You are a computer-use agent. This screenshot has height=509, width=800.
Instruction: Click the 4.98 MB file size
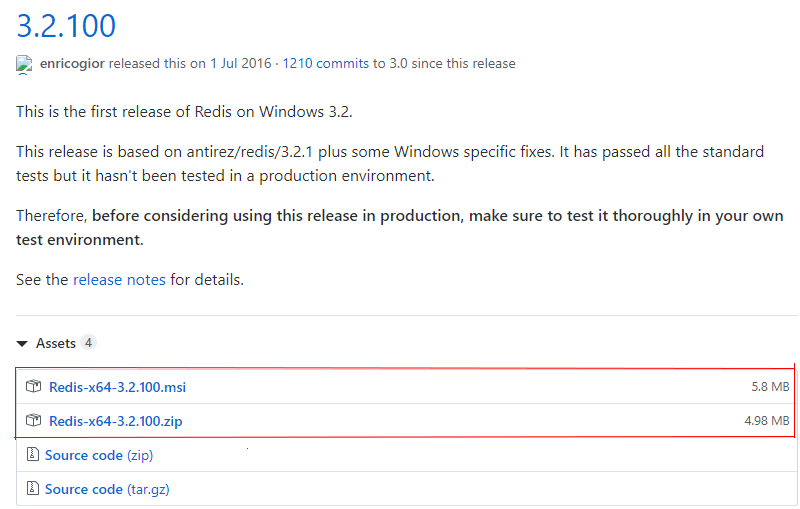(x=767, y=421)
